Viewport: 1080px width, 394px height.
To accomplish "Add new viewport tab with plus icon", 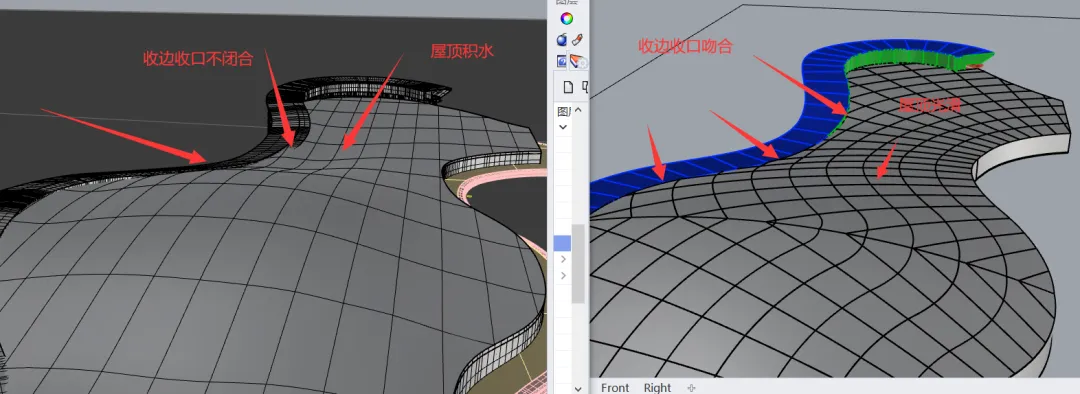I will (692, 388).
